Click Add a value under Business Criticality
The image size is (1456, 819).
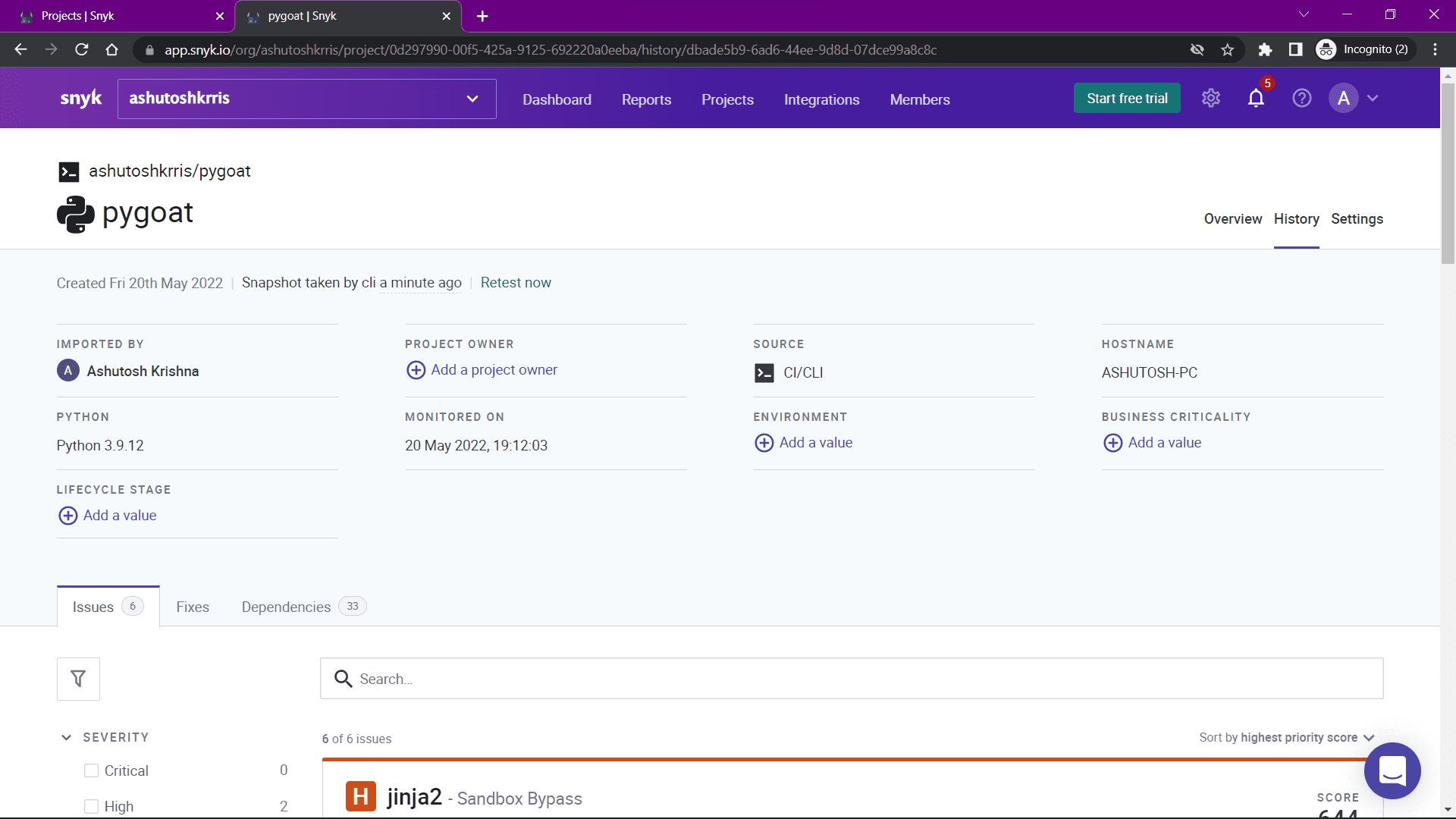coord(1165,443)
